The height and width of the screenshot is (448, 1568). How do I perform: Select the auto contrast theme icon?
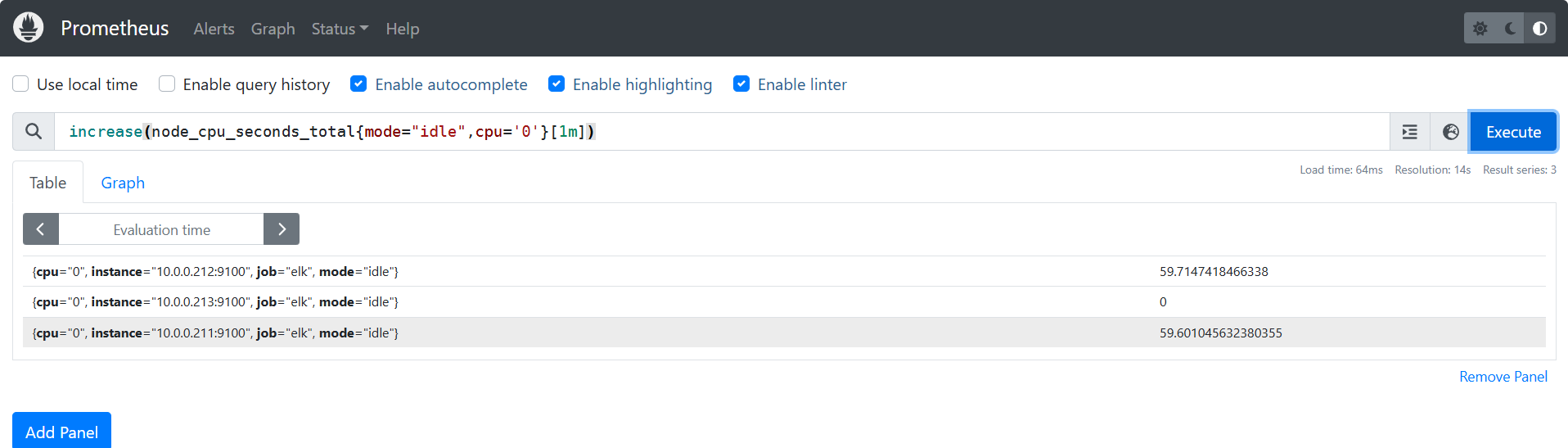1539,29
